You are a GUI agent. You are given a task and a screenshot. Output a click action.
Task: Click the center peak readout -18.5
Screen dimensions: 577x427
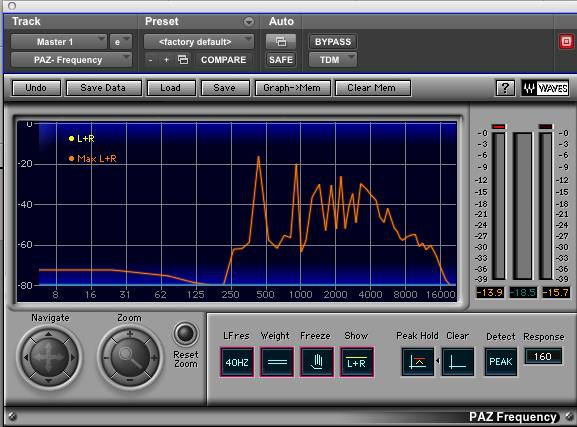pos(523,292)
